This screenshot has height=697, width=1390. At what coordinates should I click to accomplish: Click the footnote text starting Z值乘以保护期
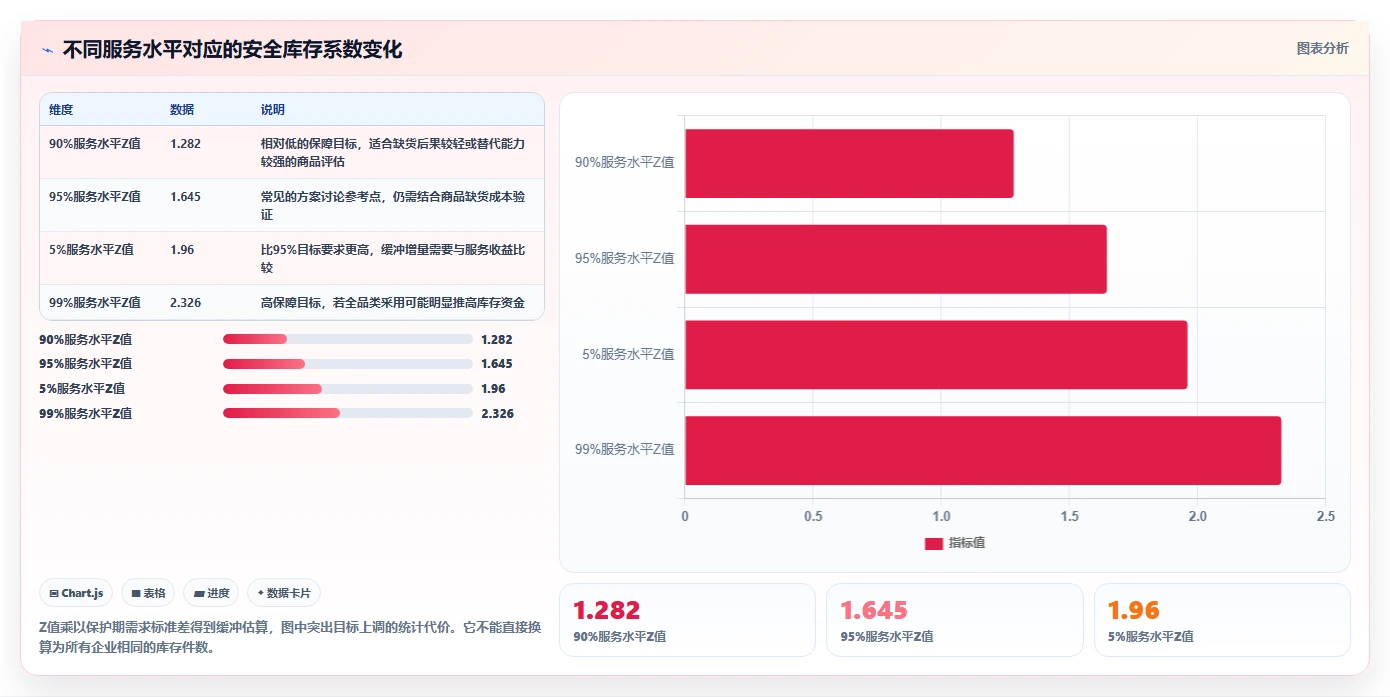[290, 637]
